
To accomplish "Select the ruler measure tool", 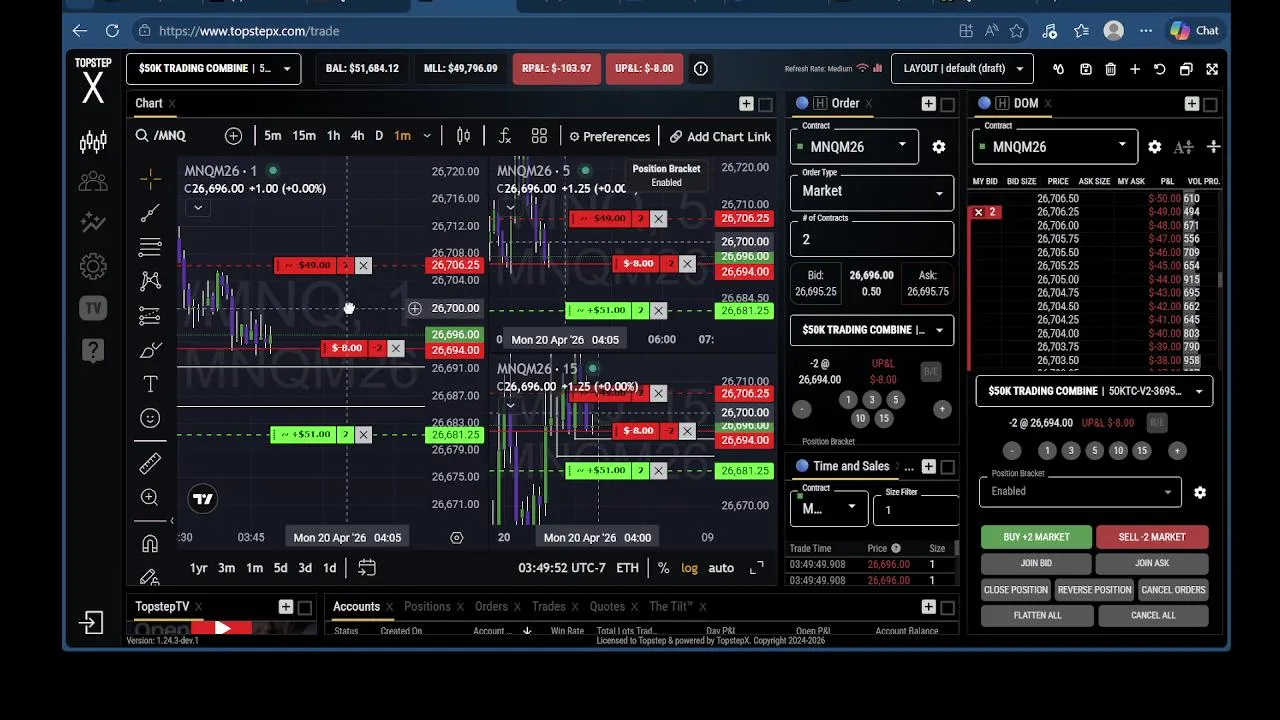I will tap(150, 463).
